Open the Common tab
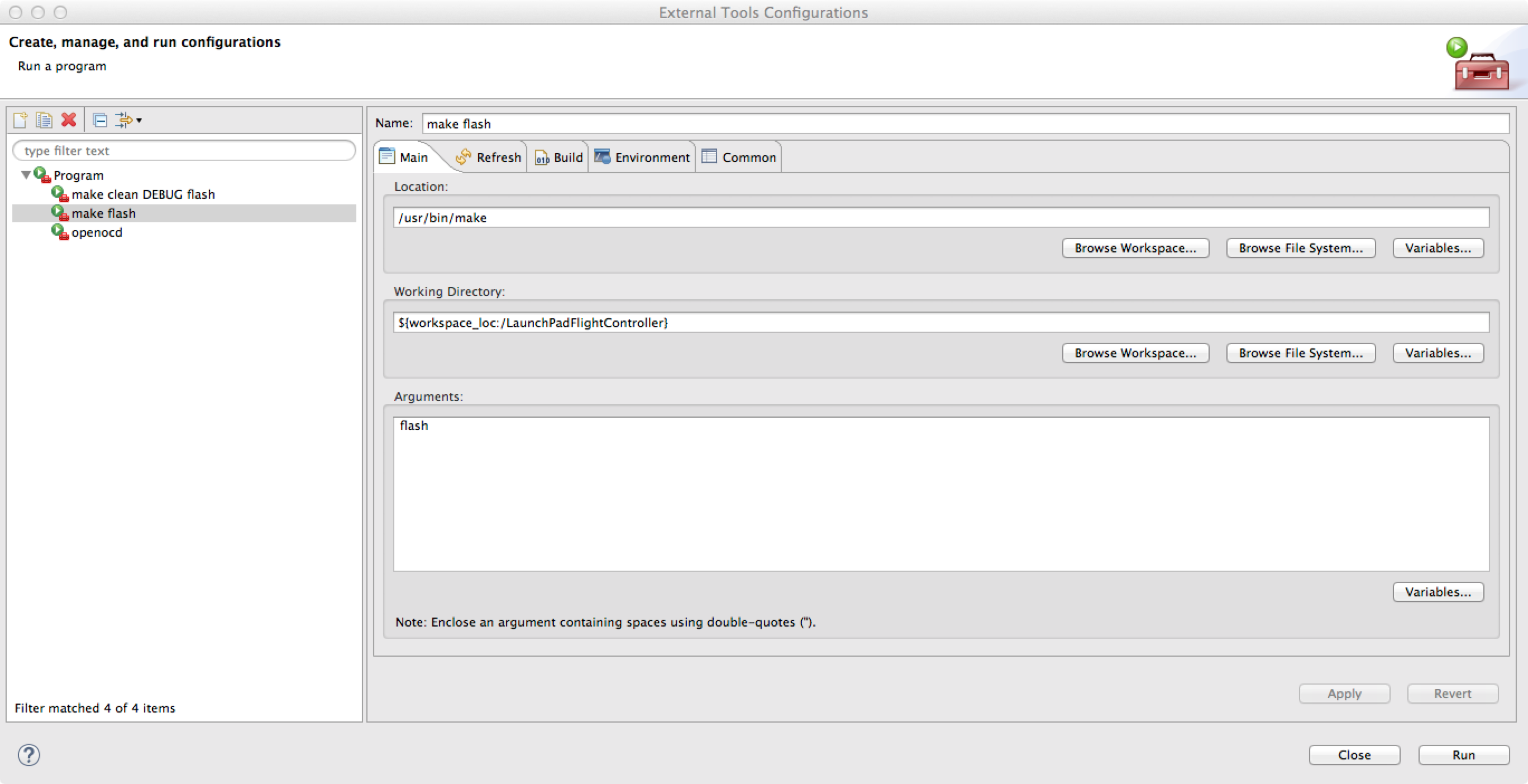1528x784 pixels. click(x=739, y=157)
